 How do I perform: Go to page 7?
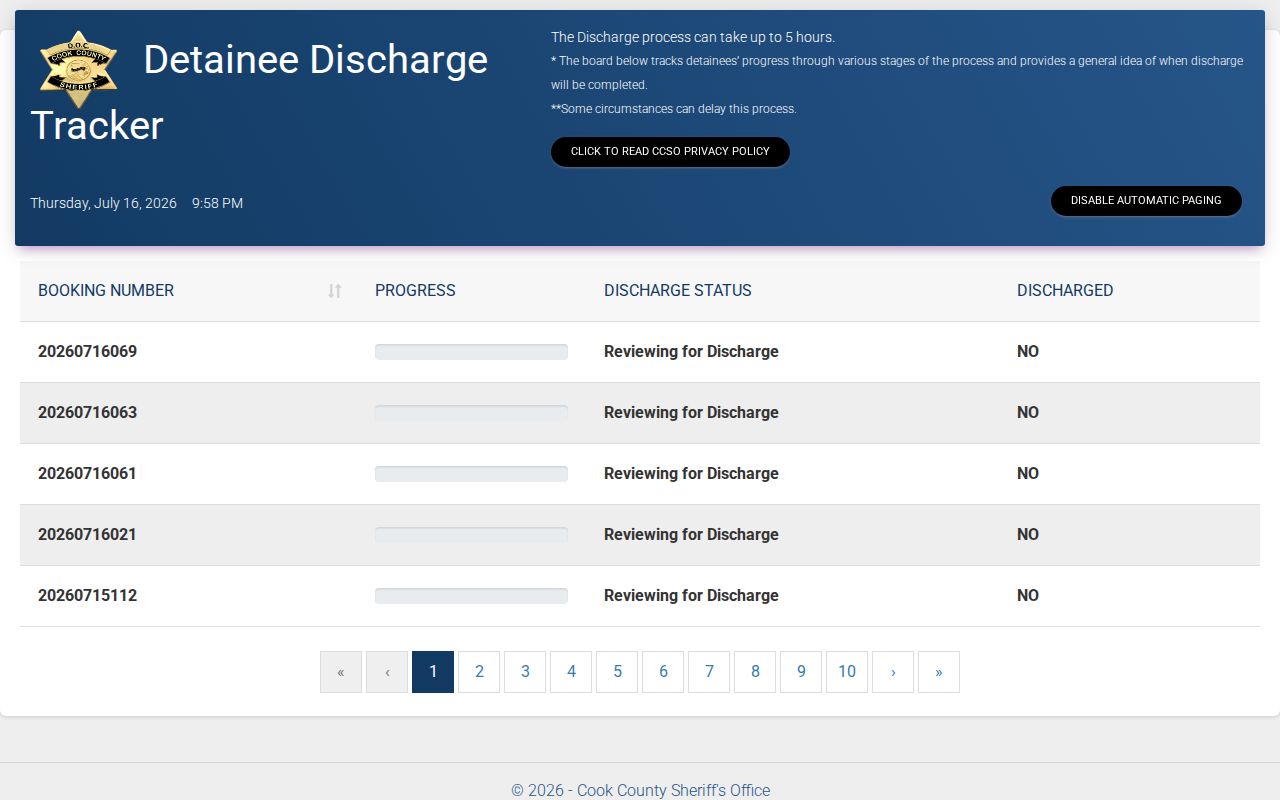pyautogui.click(x=709, y=672)
